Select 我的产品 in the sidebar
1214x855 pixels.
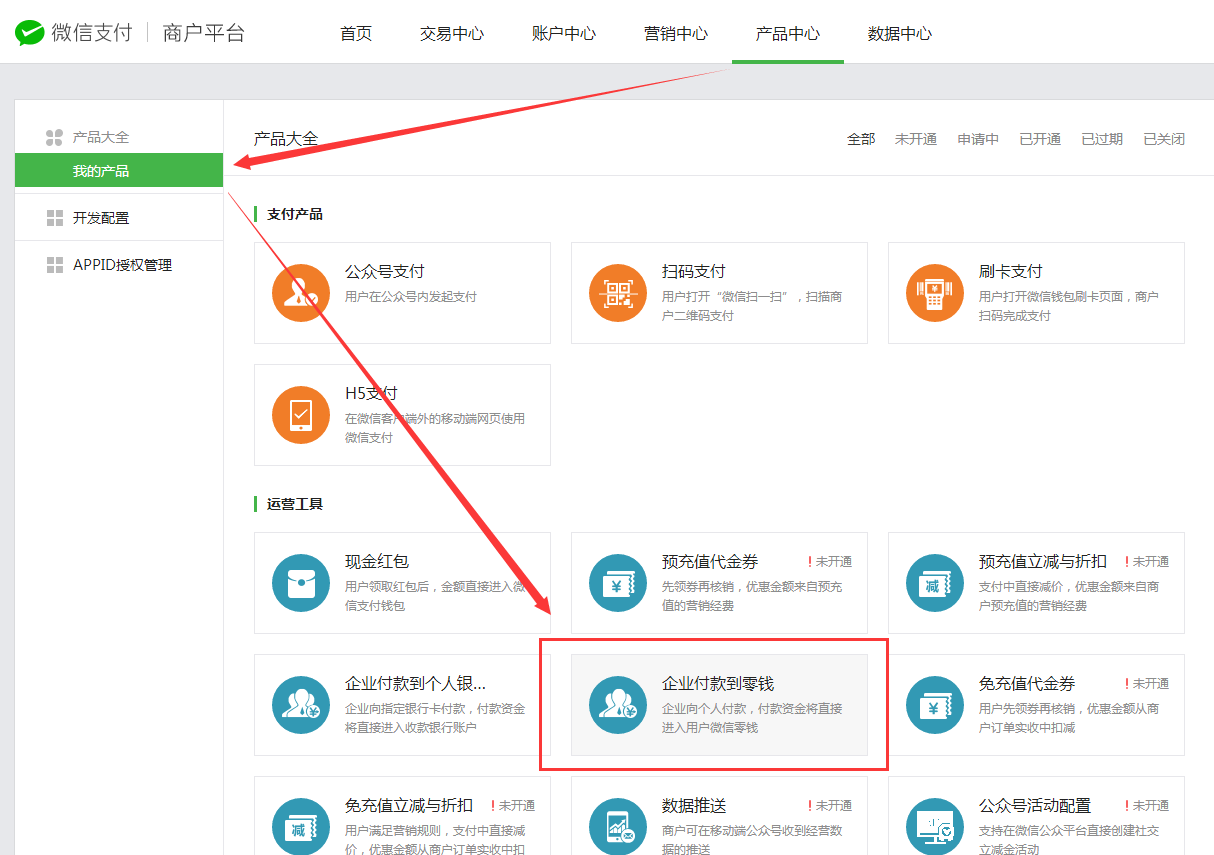[101, 171]
